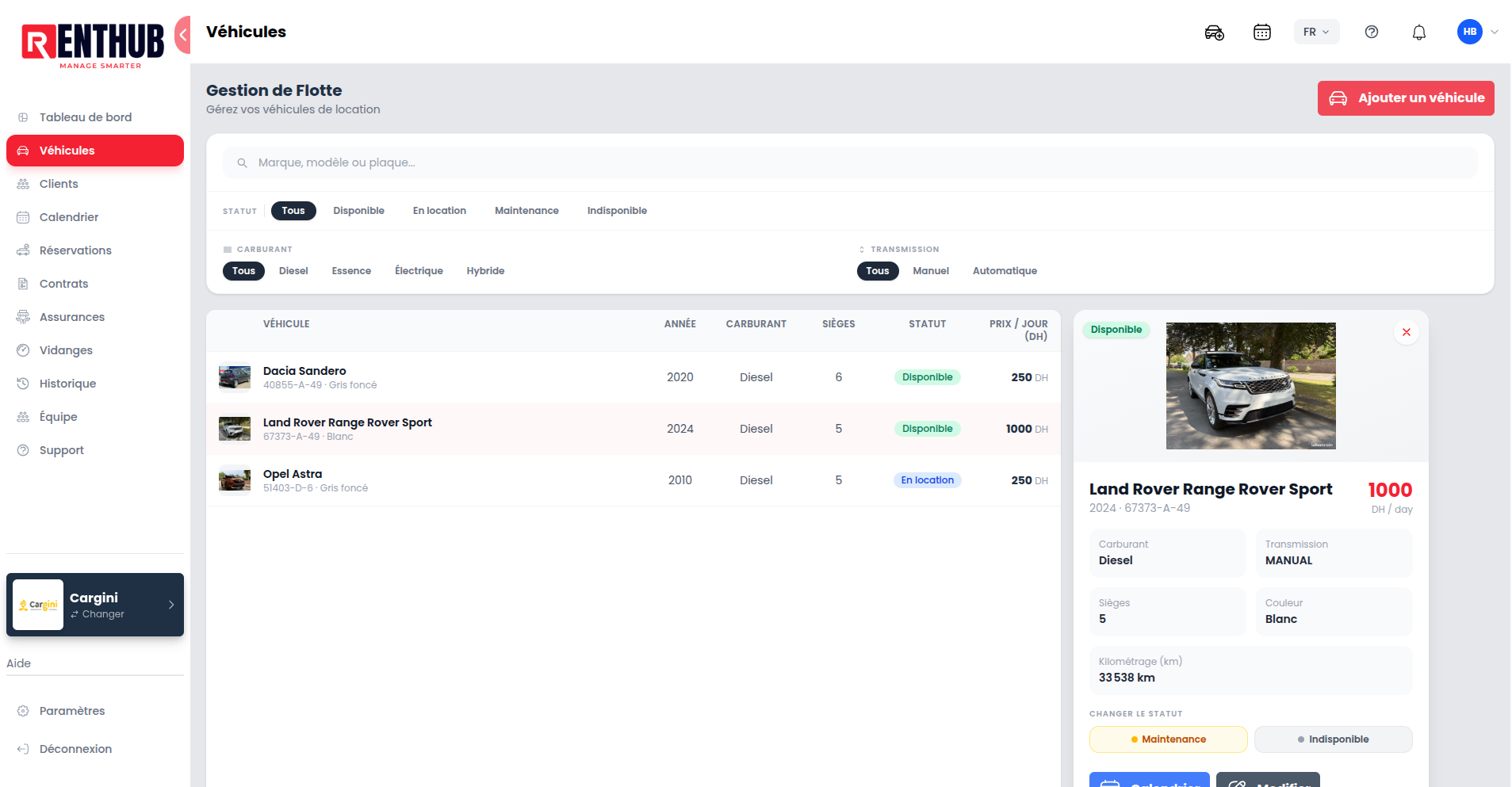
Task: Click Déconnexion to log out
Action: coord(95,749)
